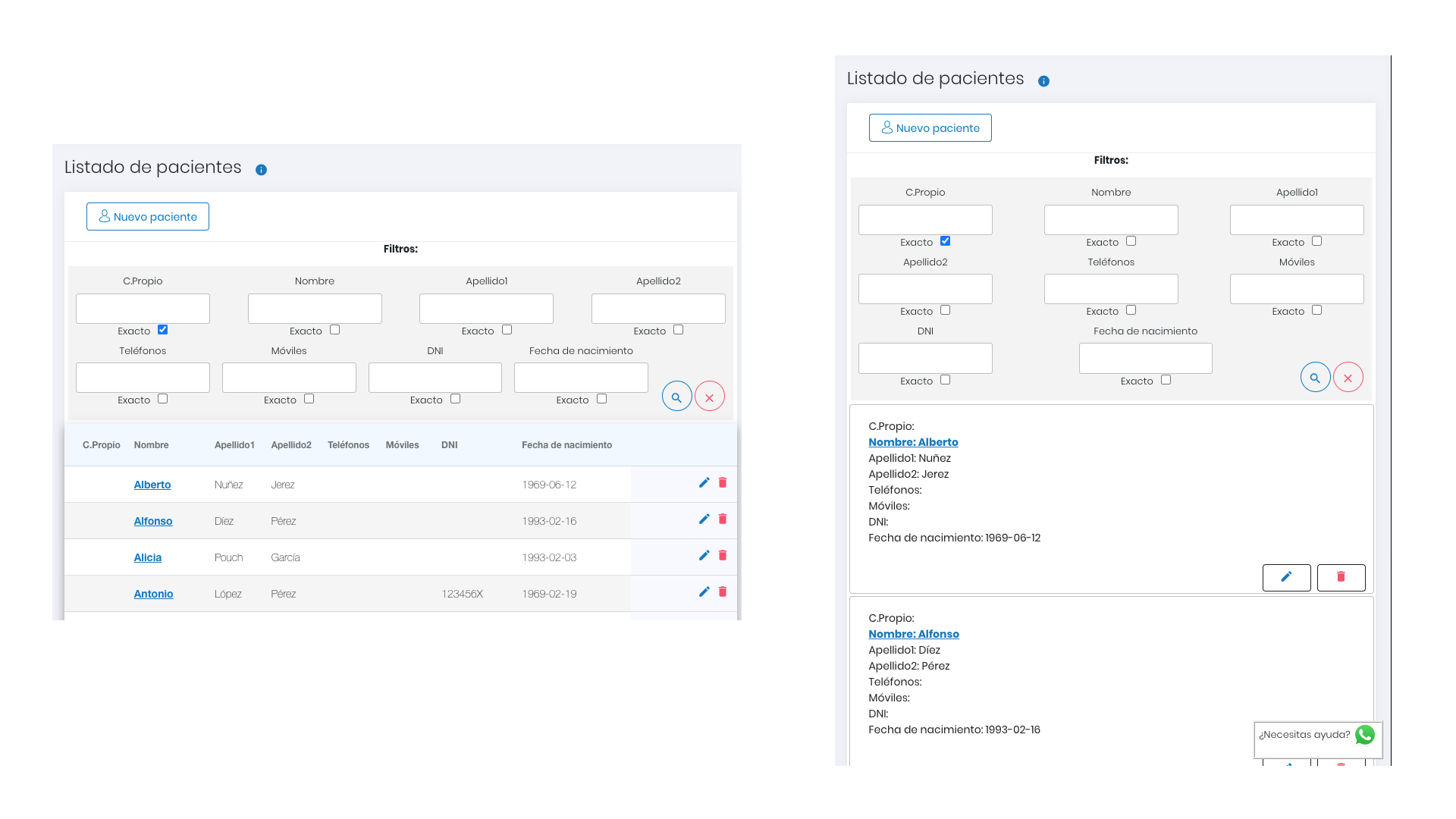Screen dimensions: 1456x819
Task: Click inside the DNI filter input field
Action: click(435, 377)
